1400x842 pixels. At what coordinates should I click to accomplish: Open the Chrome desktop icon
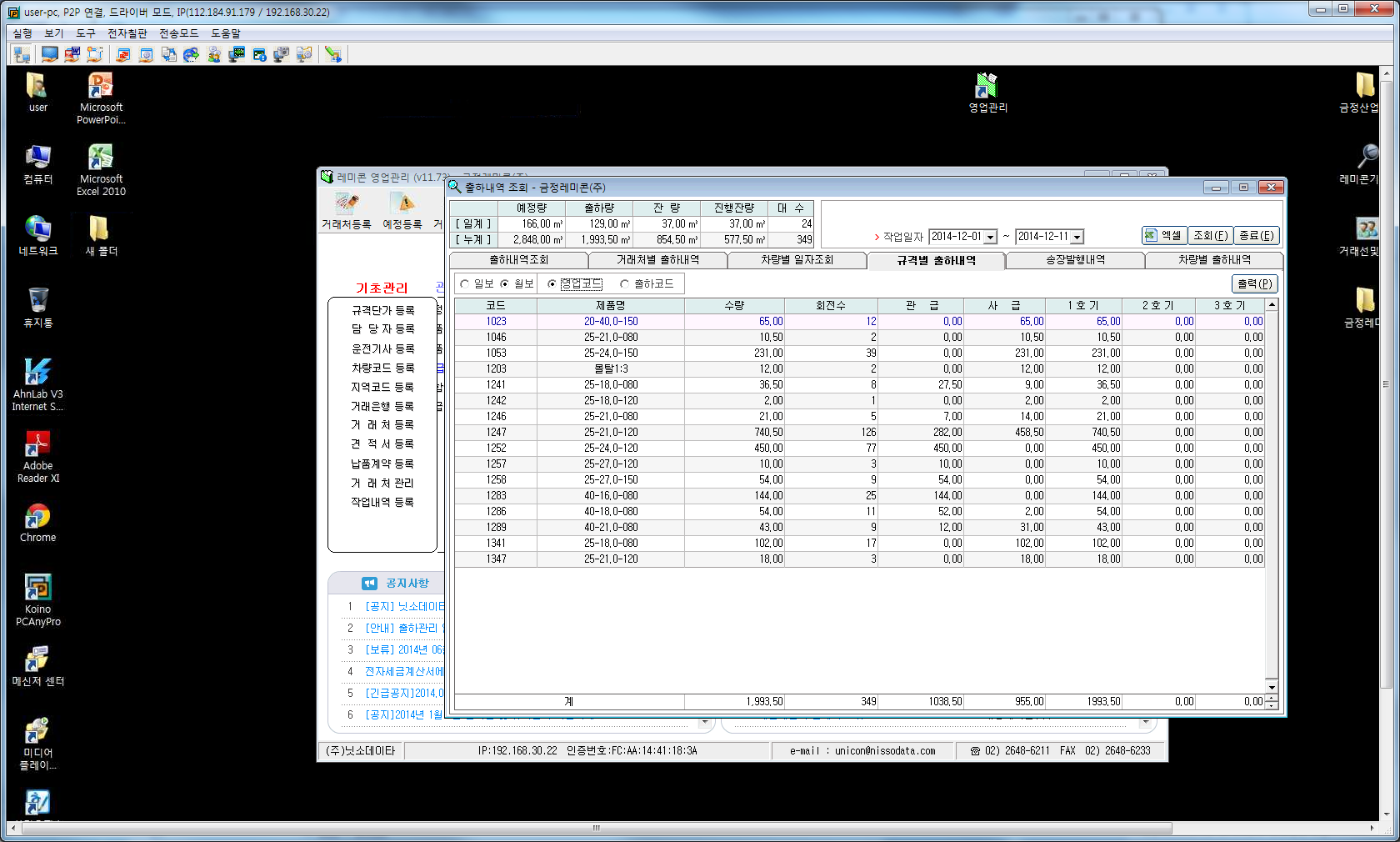click(37, 523)
